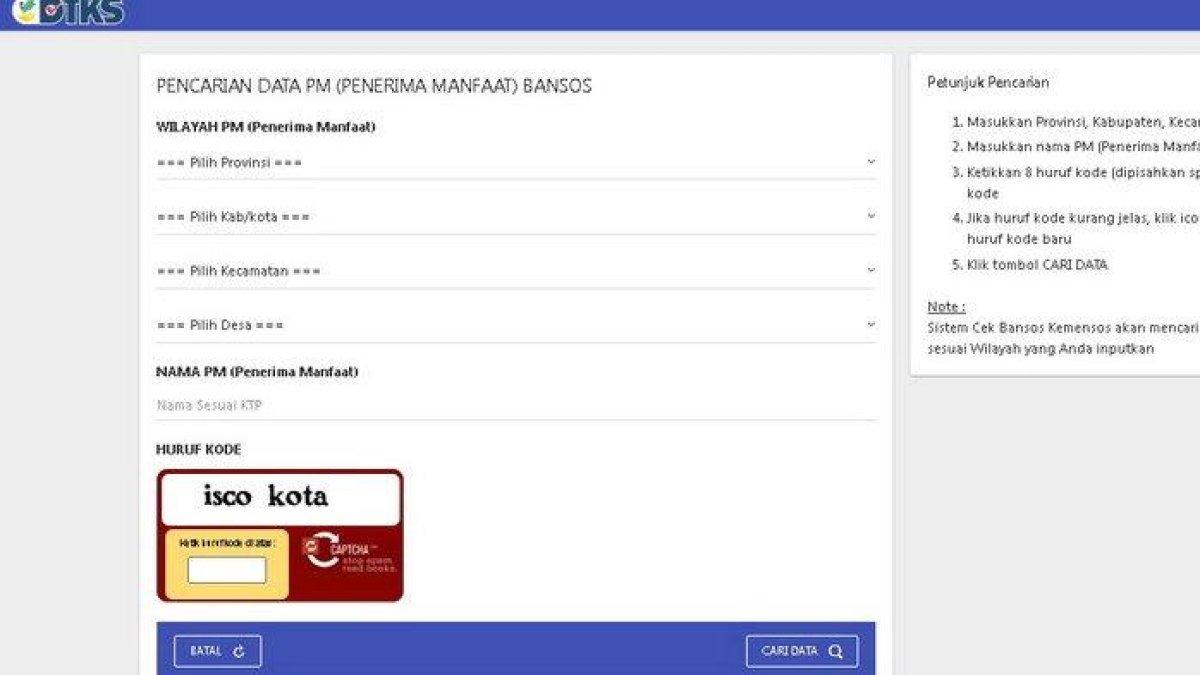Click the reCAPTCHA circular arrows icon
This screenshot has height=675, width=1200.
tap(322, 549)
